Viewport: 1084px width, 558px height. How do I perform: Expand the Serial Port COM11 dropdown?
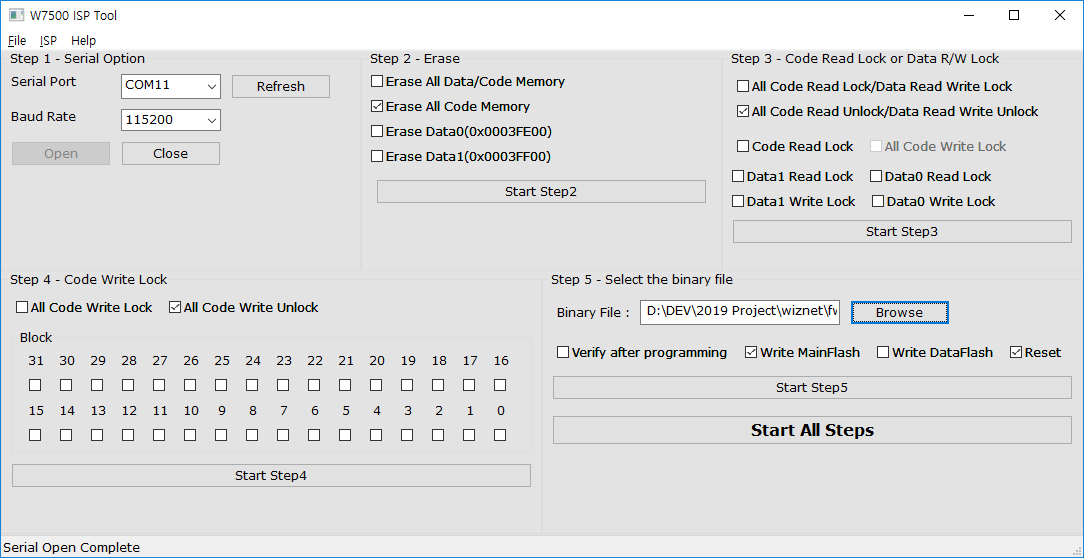(x=211, y=86)
